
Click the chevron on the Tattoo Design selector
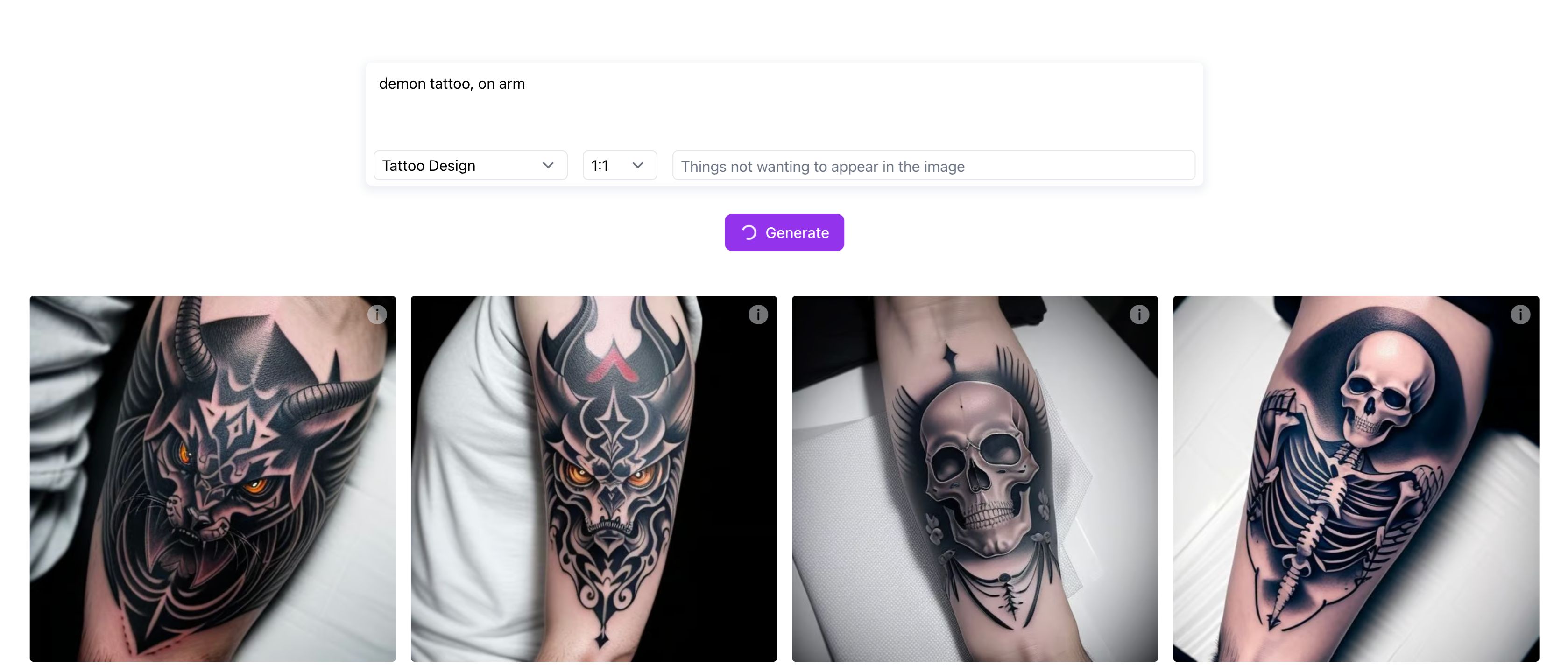pos(548,165)
